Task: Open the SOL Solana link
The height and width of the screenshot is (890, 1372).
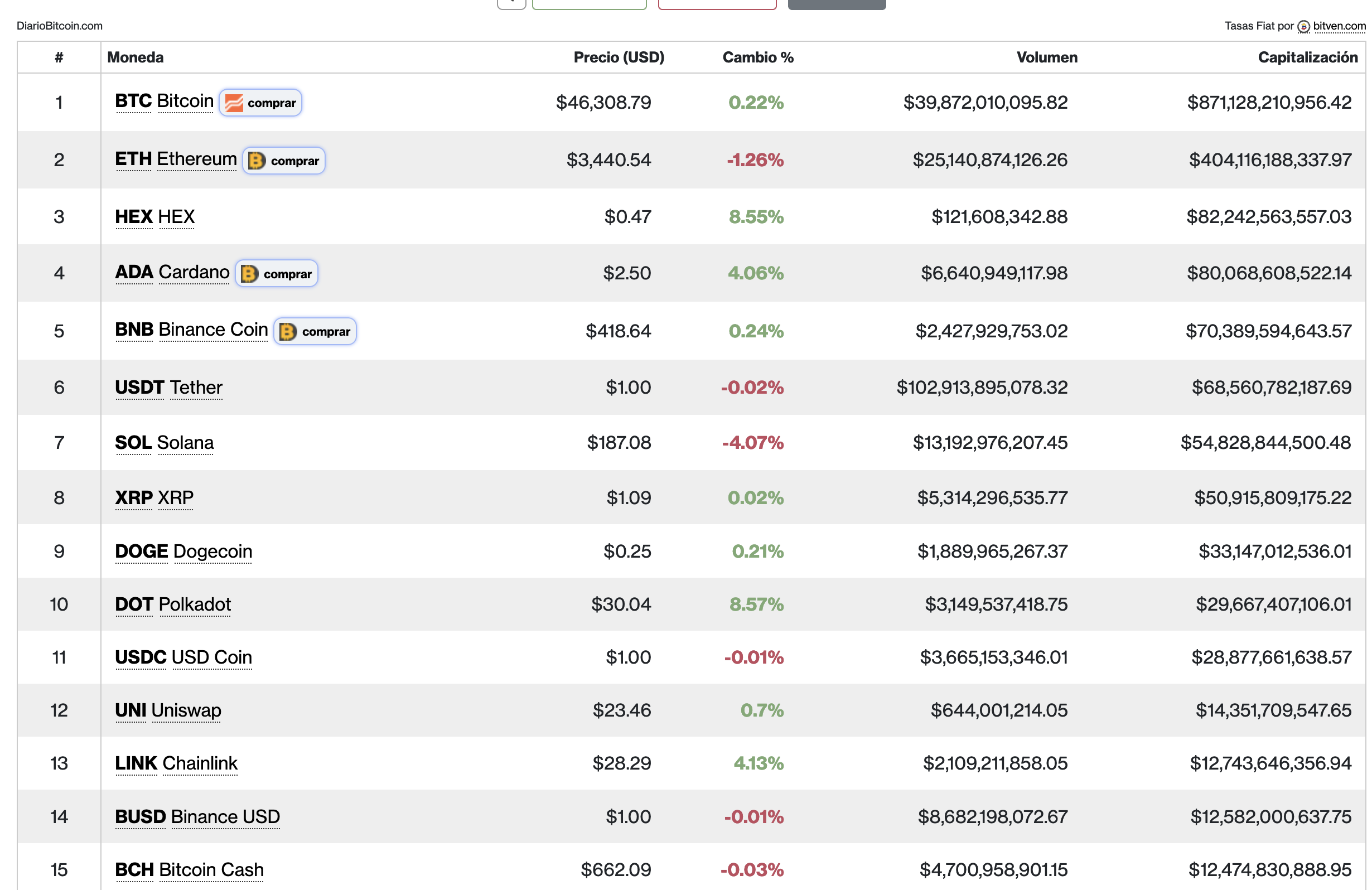Action: [165, 443]
